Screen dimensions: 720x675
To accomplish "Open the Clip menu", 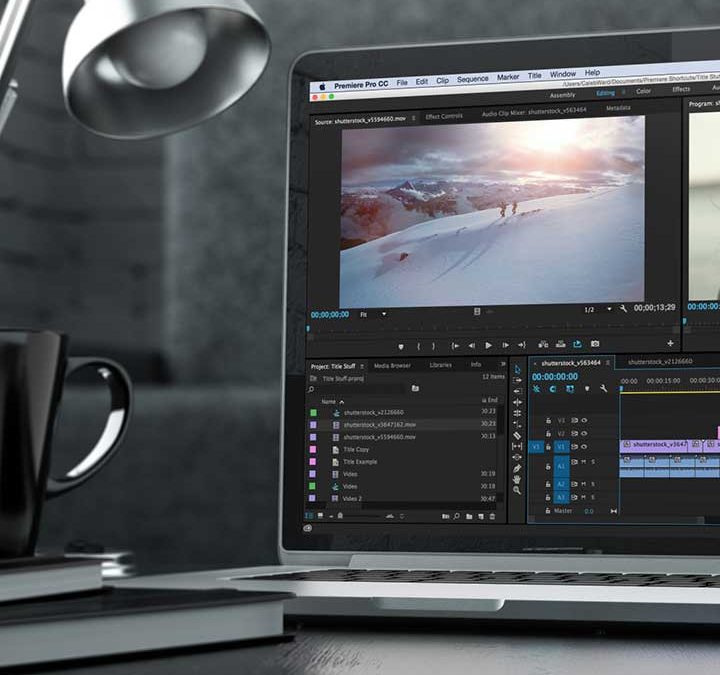I will click(x=442, y=80).
